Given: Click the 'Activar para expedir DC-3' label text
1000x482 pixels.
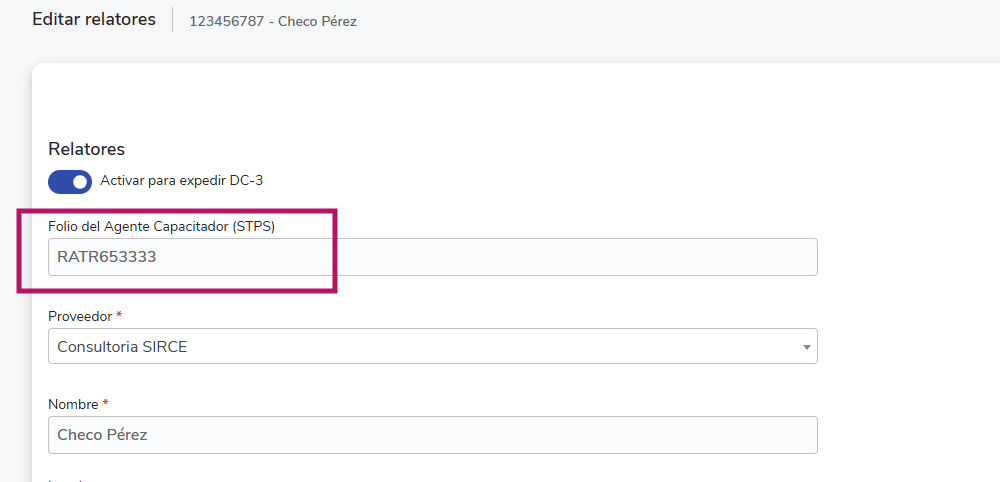Looking at the screenshot, I should 181,181.
